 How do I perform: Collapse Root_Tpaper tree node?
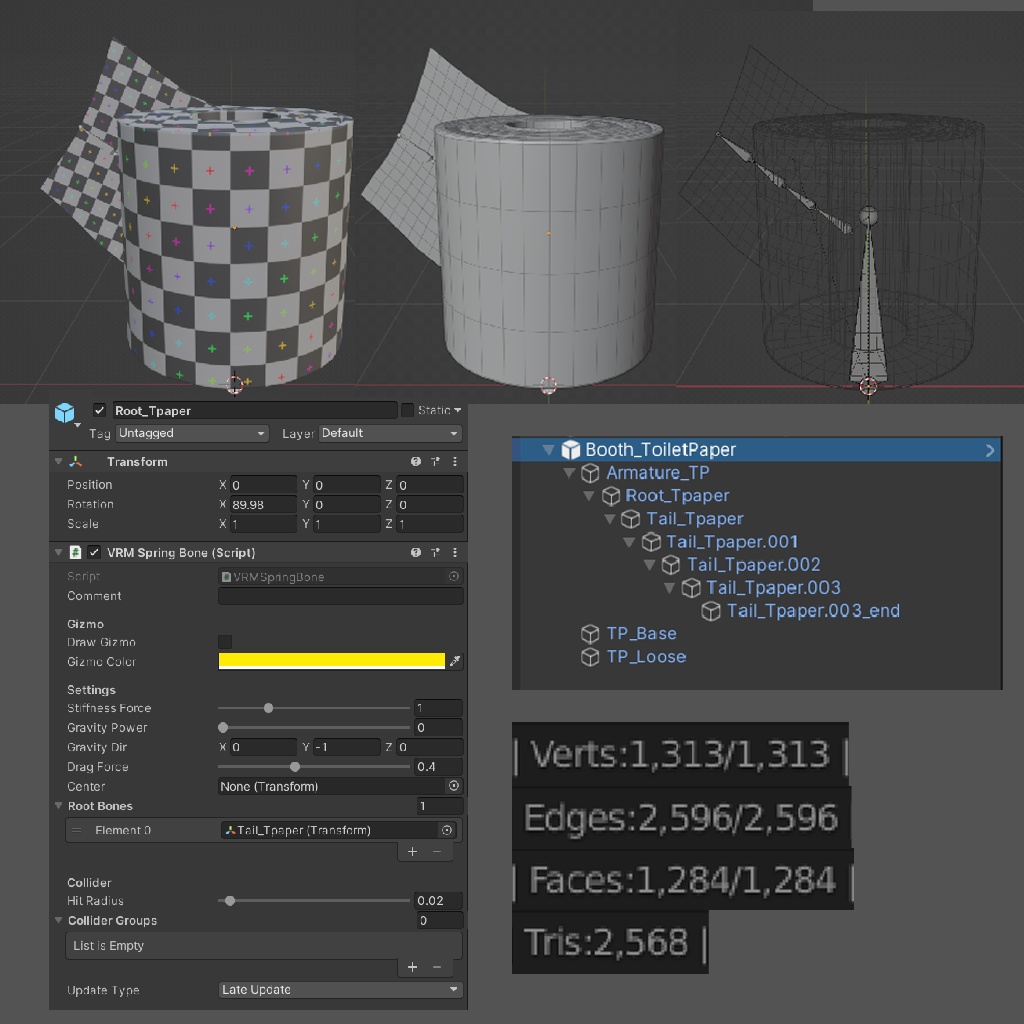(x=589, y=496)
